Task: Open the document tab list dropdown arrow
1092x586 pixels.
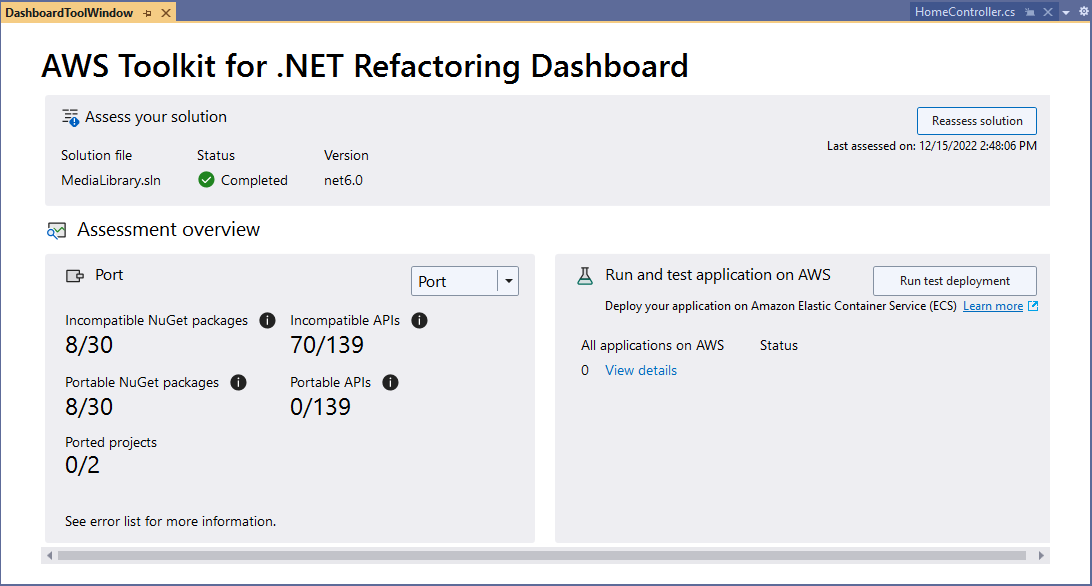Action: 1066,13
